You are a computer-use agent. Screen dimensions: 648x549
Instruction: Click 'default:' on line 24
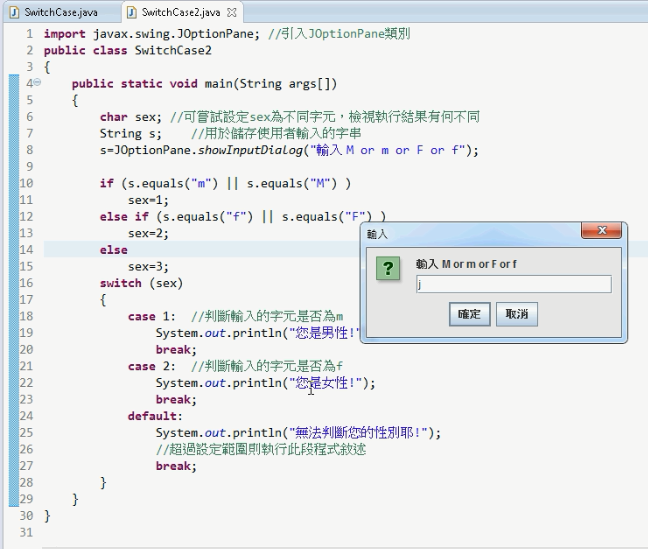[x=155, y=416]
